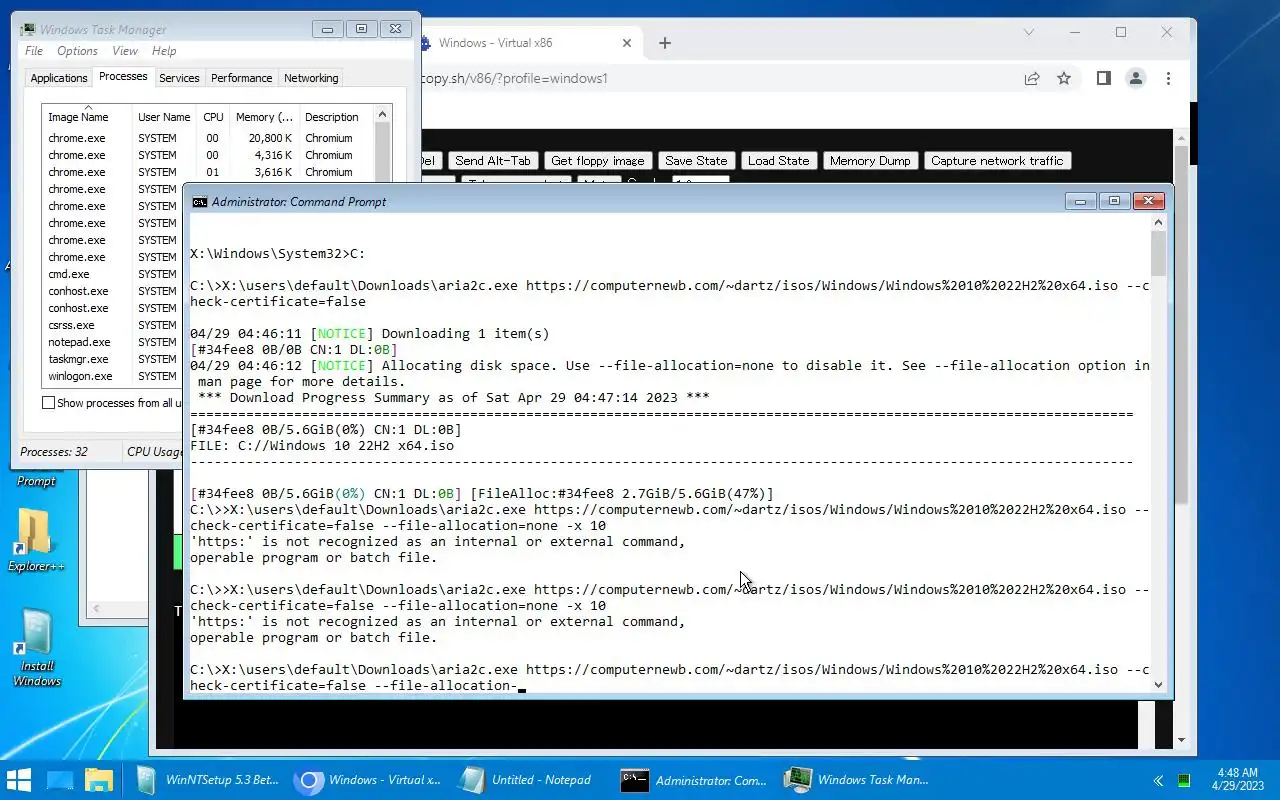Open the Install Windows desktop shortcut
This screenshot has width=1280, height=800.
coord(36,648)
